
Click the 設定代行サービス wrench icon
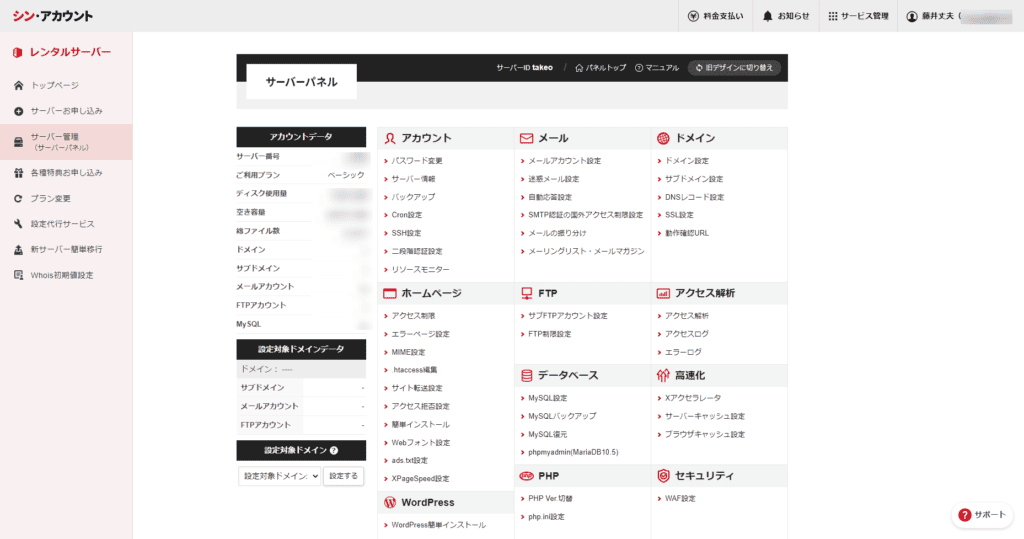[18, 223]
